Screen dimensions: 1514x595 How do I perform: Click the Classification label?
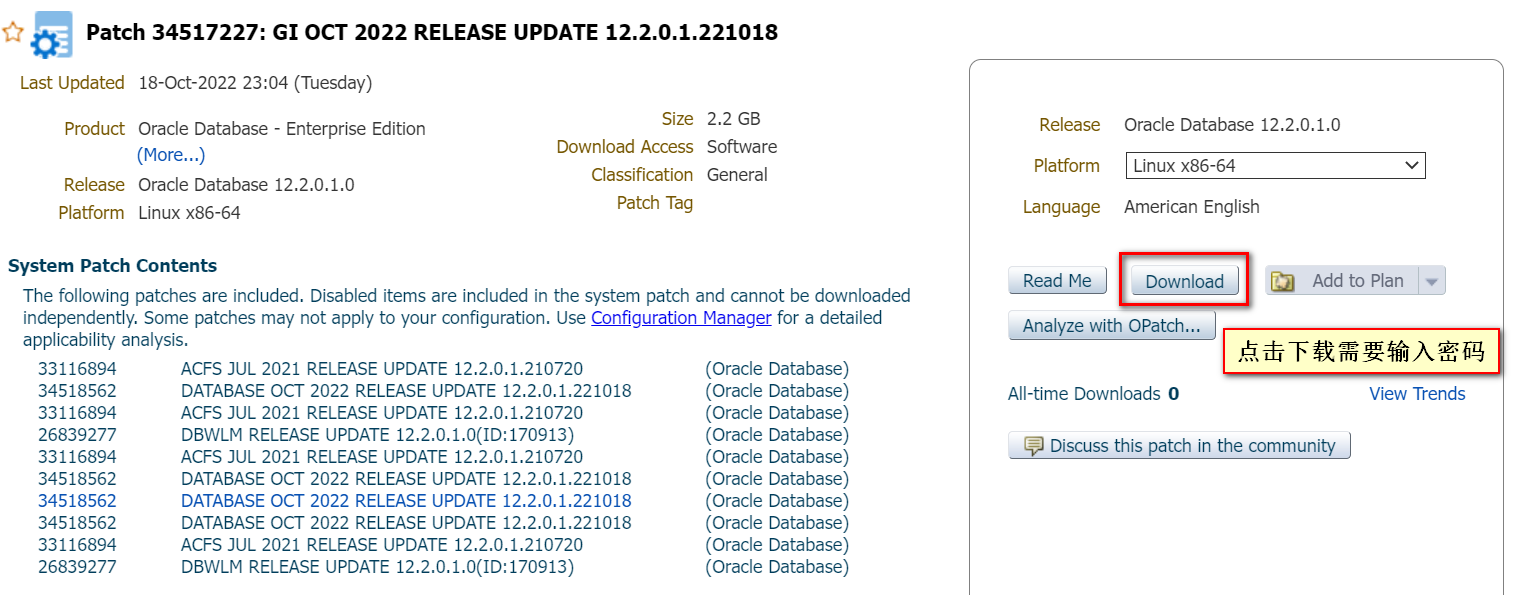pos(642,175)
